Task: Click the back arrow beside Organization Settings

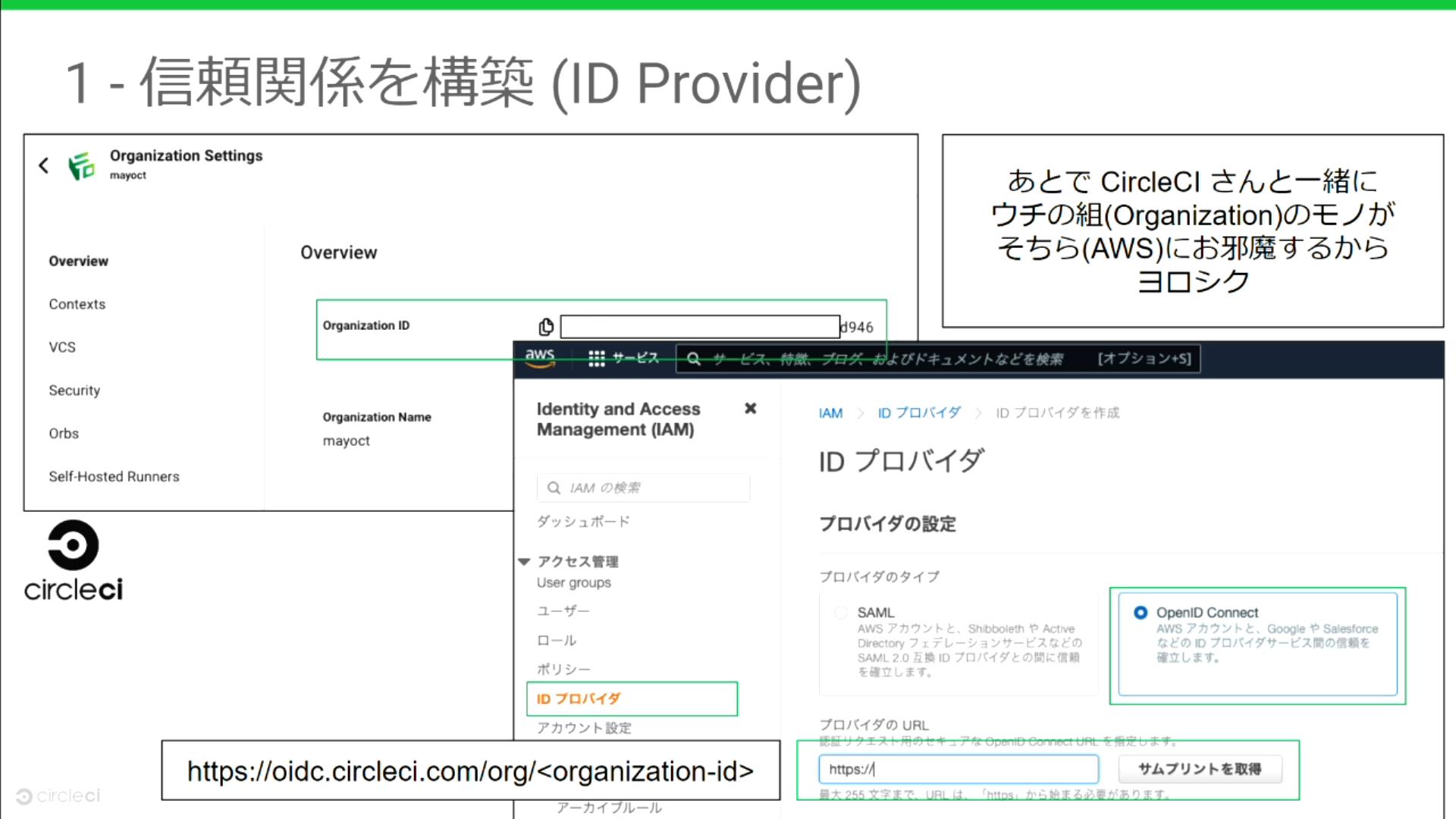Action: coord(44,165)
